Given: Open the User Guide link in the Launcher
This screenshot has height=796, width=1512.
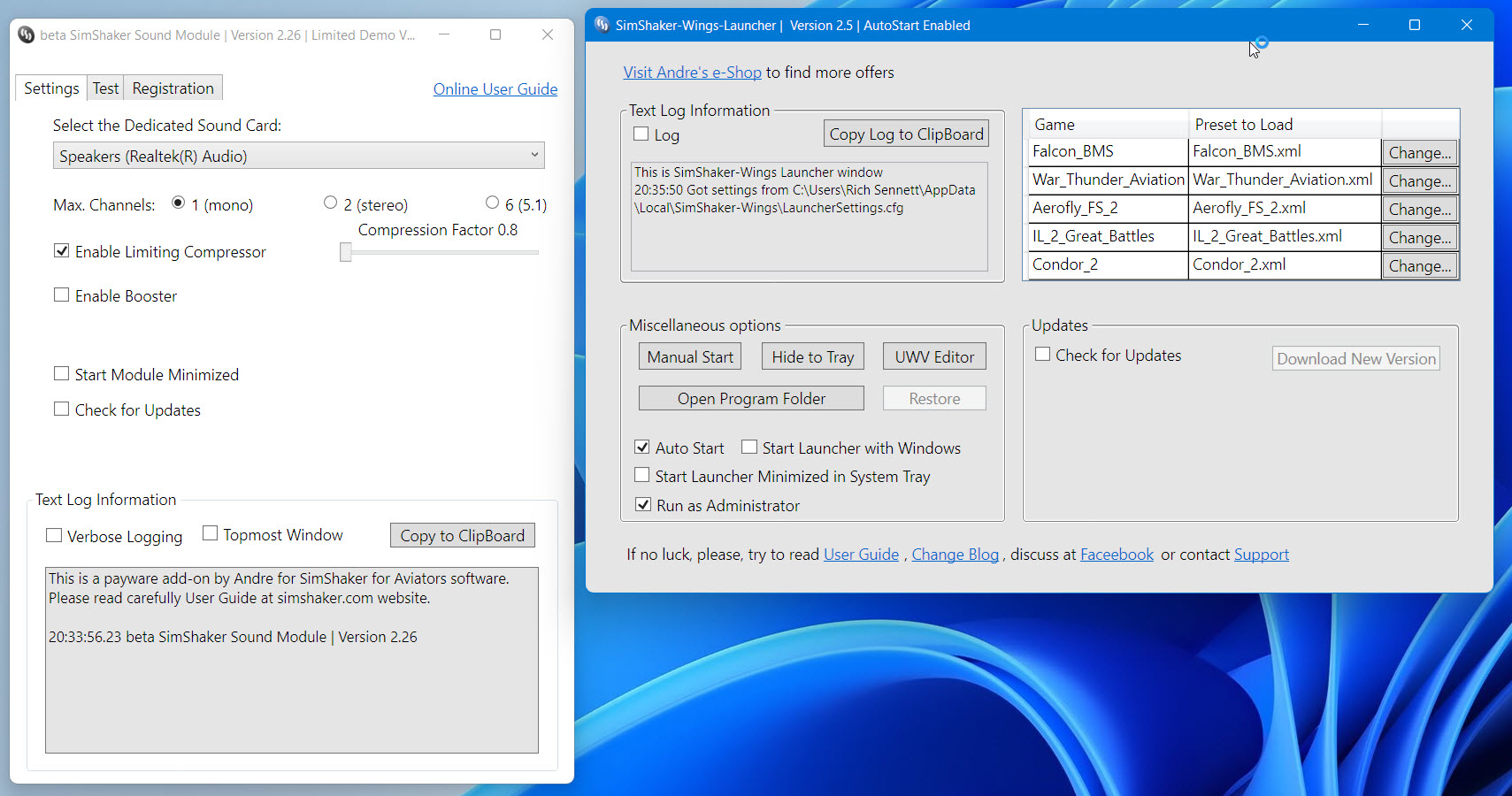Looking at the screenshot, I should coord(861,555).
